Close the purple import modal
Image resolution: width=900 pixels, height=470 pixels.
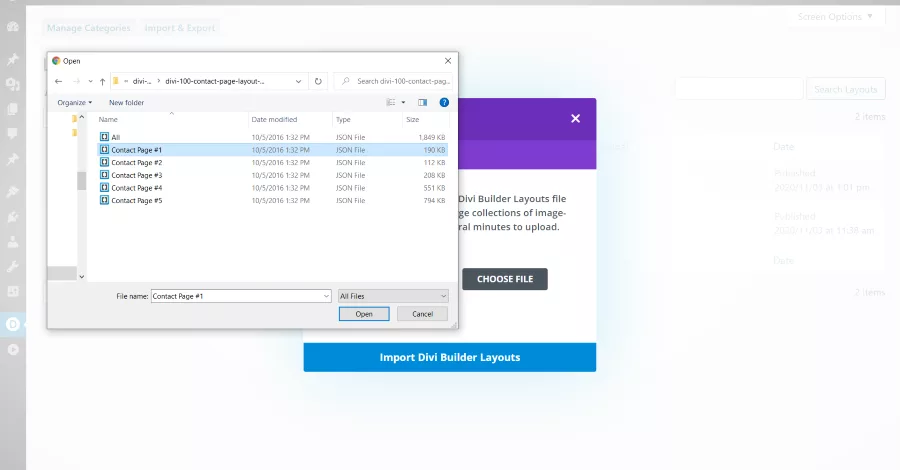click(576, 118)
